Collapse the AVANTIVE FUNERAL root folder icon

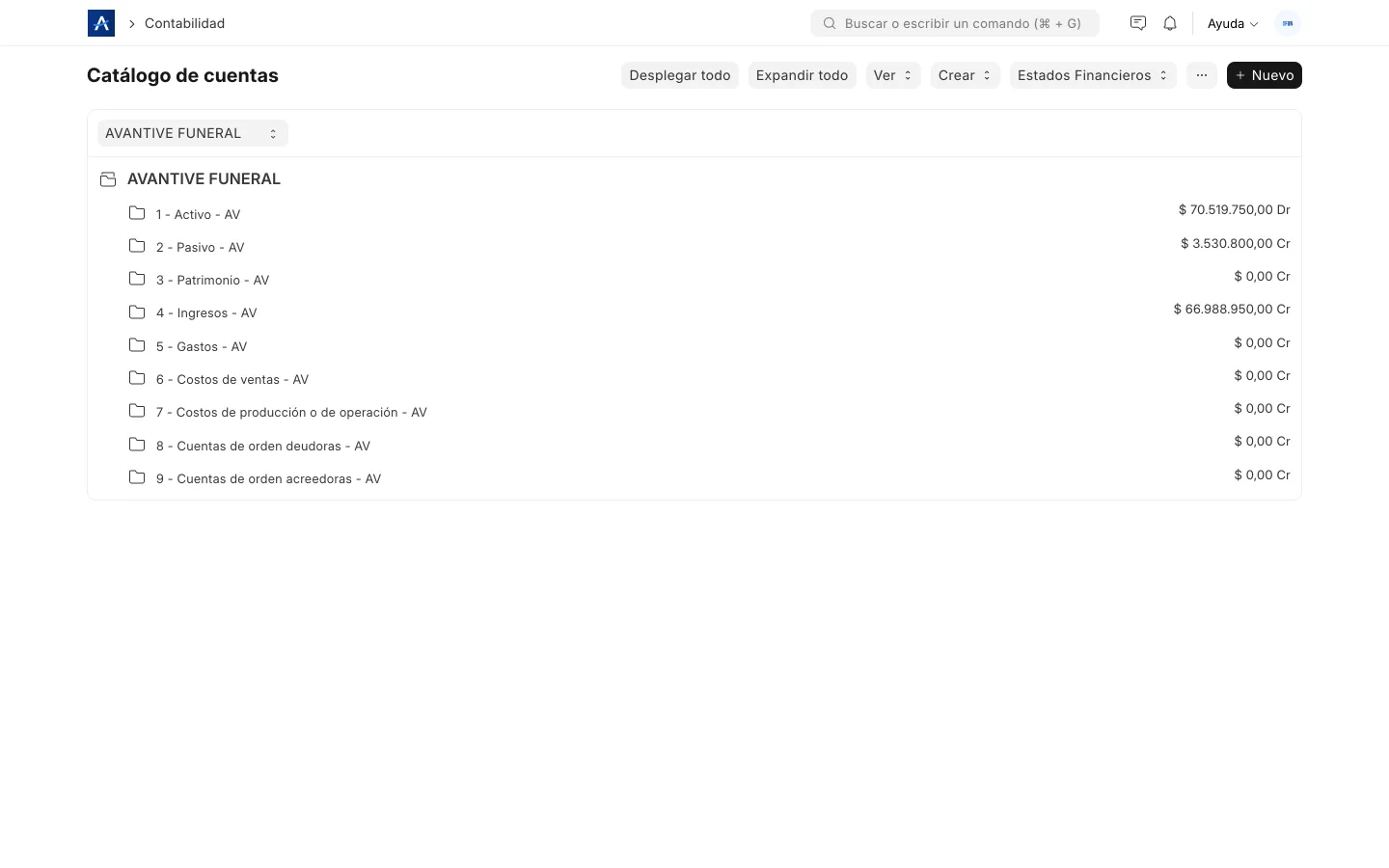pos(108,179)
